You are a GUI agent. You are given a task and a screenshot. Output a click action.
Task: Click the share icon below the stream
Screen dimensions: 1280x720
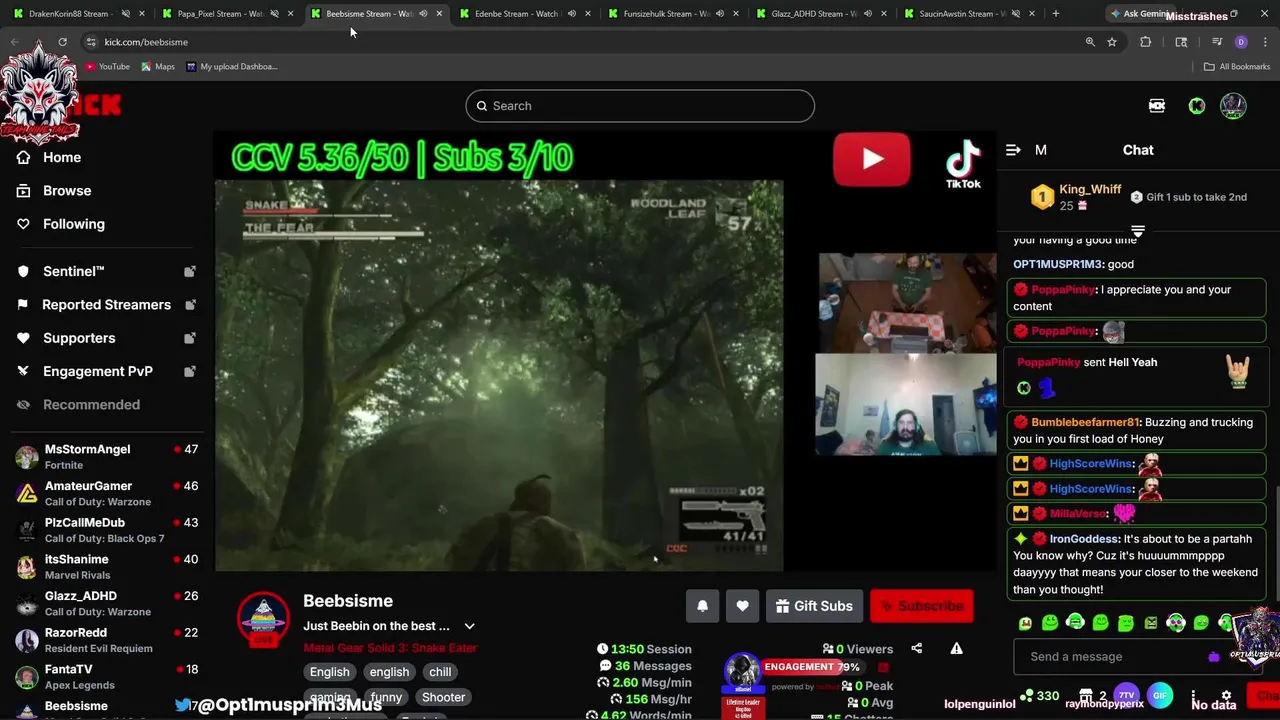[916, 648]
